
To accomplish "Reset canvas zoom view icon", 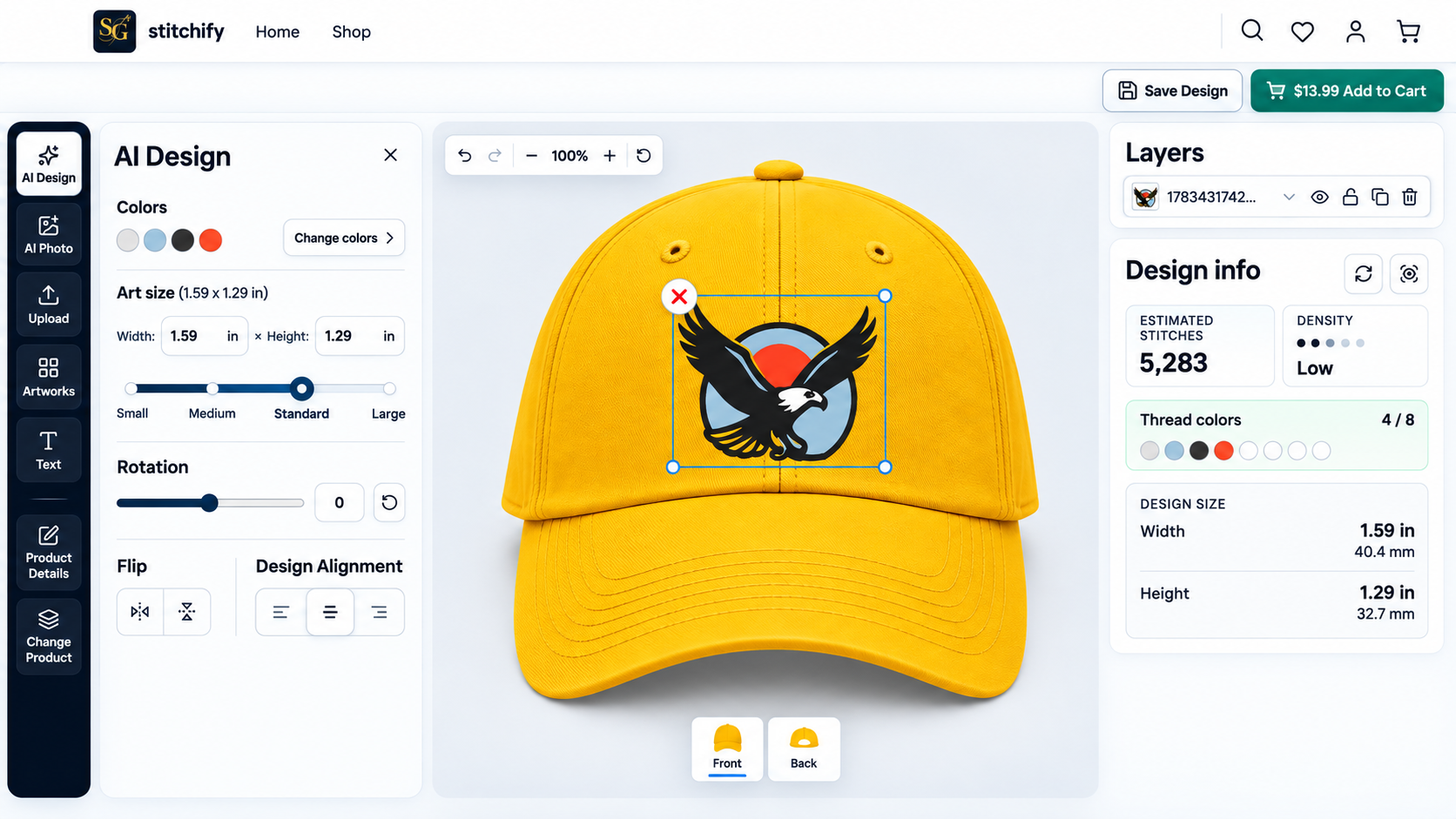I will coord(644,156).
